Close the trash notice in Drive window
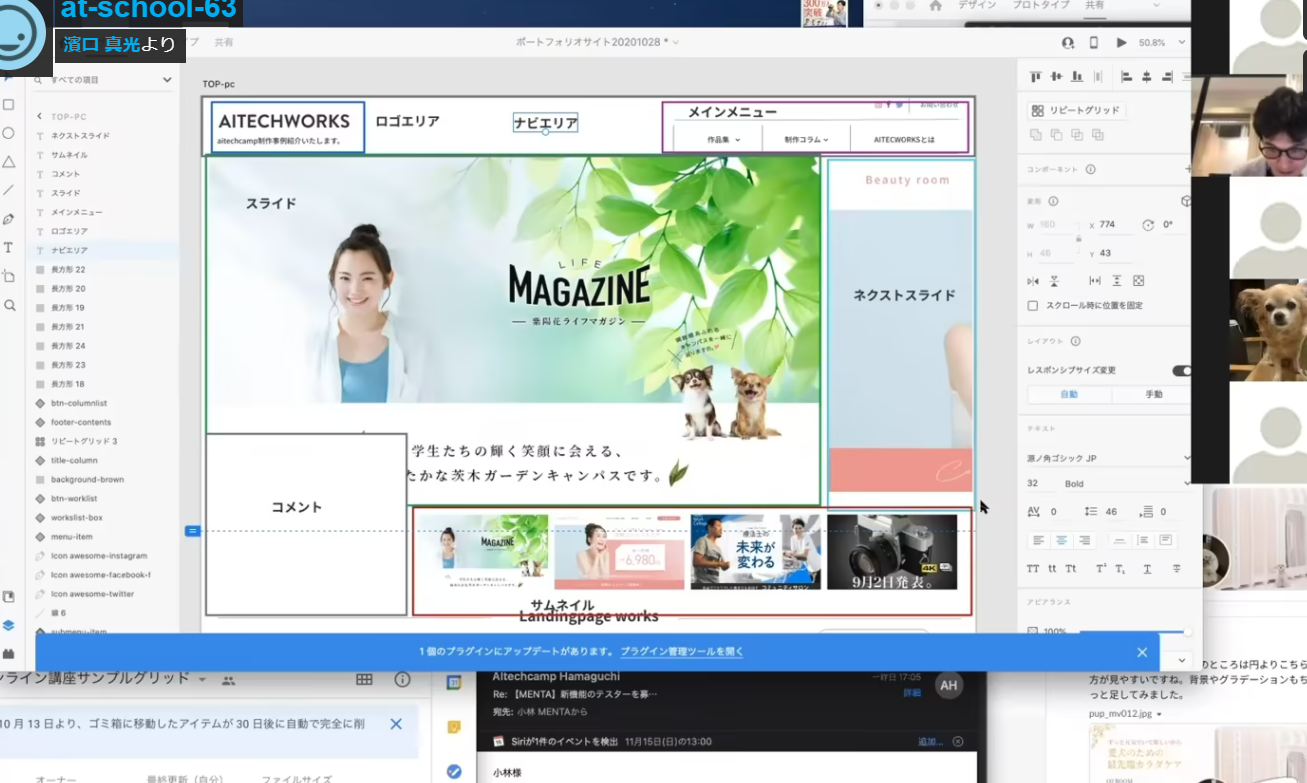The image size is (1307, 783). point(396,723)
